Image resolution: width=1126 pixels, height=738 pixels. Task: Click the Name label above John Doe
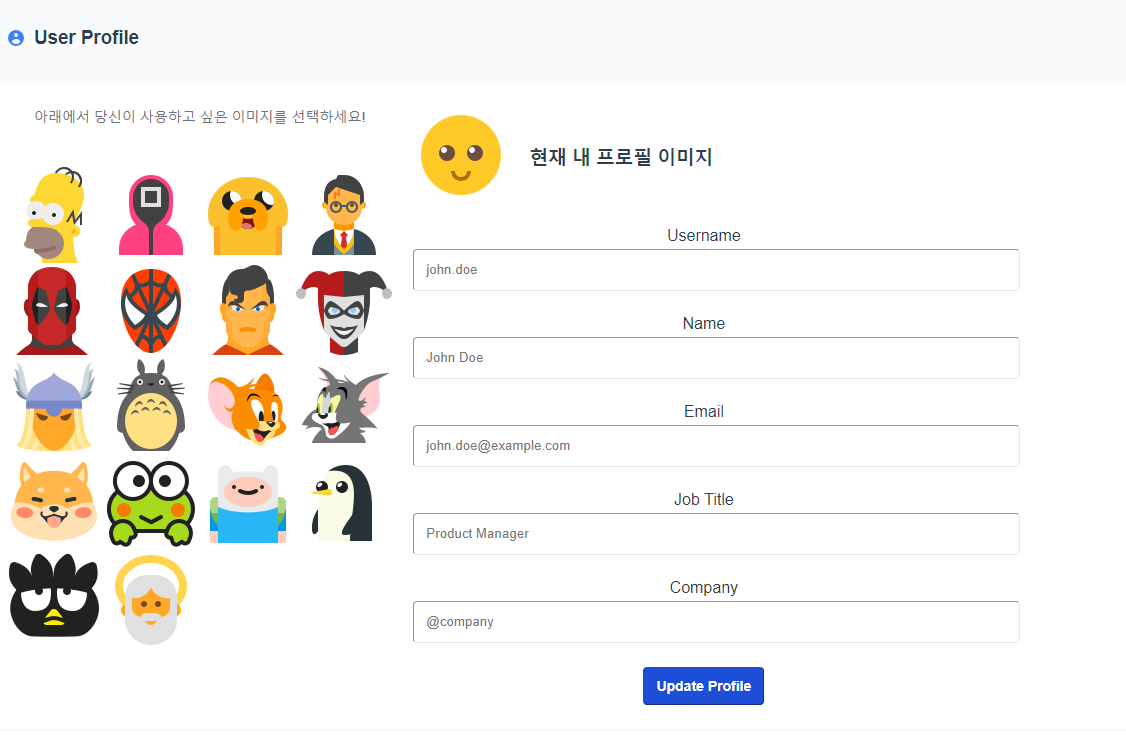point(704,324)
